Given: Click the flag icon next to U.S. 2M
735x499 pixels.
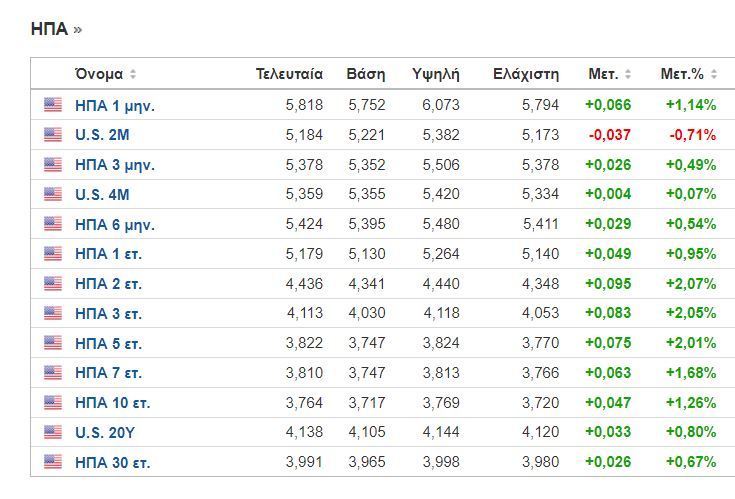Looking at the screenshot, I should 53,135.
